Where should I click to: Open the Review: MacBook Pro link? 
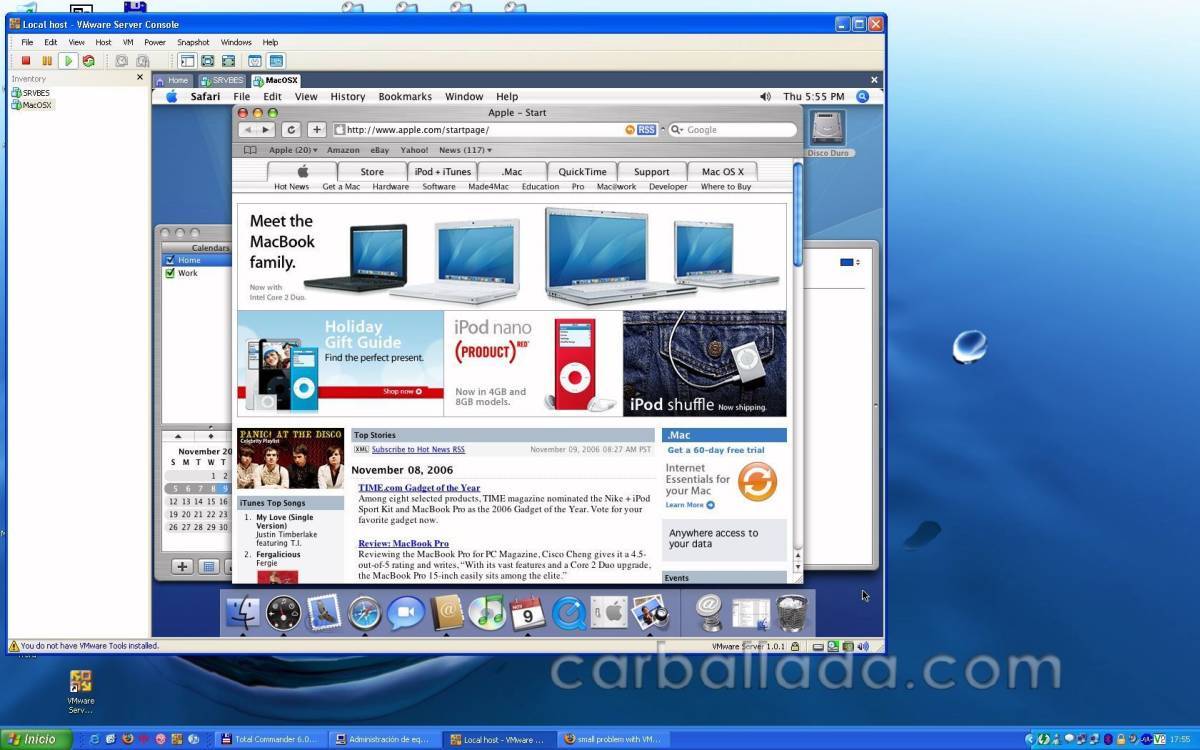[403, 543]
